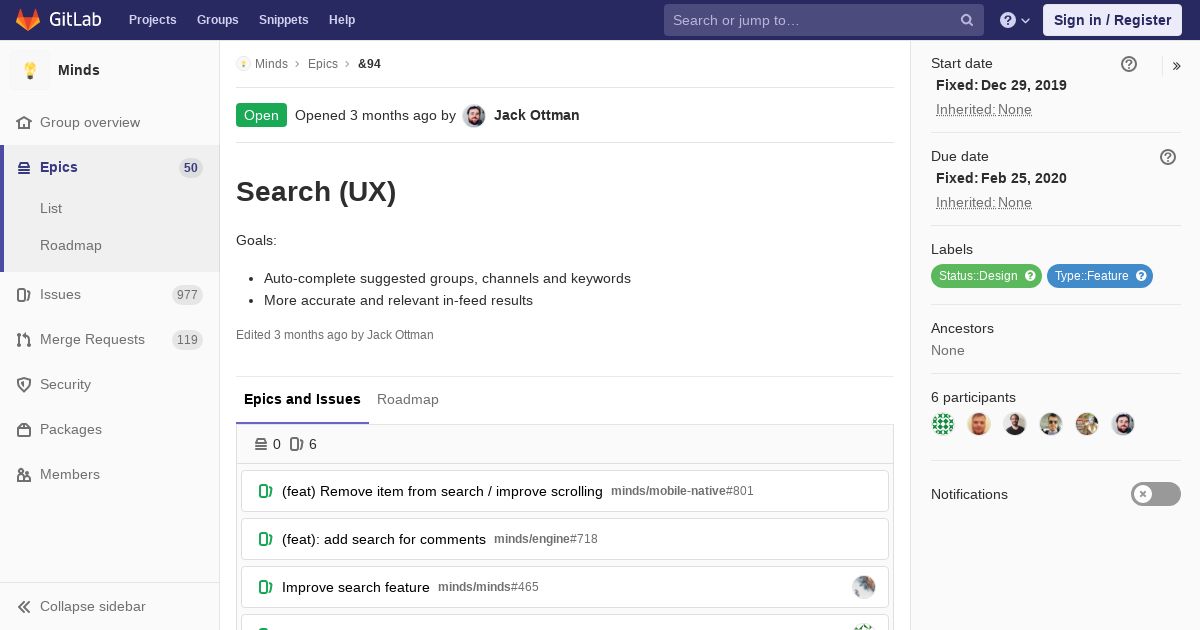Open Merge Requests in the sidebar
Viewport: 1200px width, 630px height.
[x=92, y=339]
